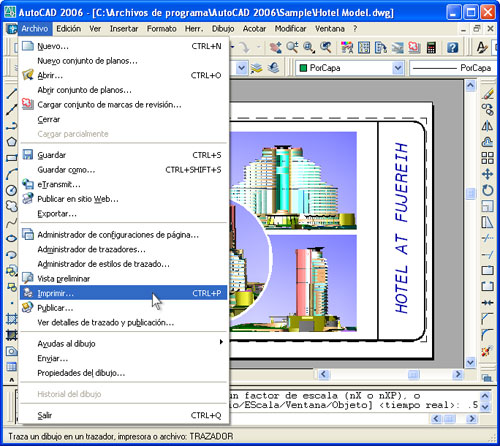Select the Erase tool in modify toolbar
This screenshot has height=446, width=500.
pos(487,94)
